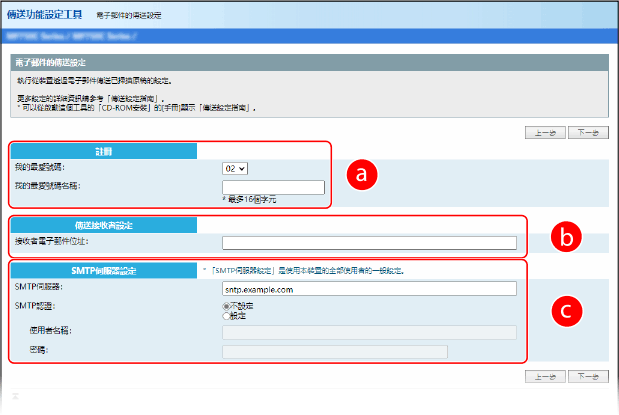Click the disabled 密碼 password field

click(334, 351)
